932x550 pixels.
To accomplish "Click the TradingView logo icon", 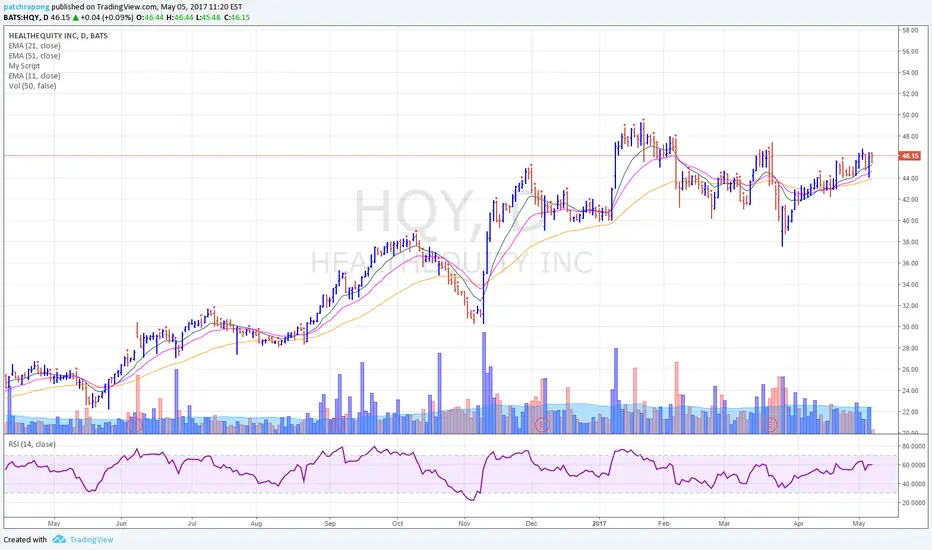I will click(x=59, y=539).
